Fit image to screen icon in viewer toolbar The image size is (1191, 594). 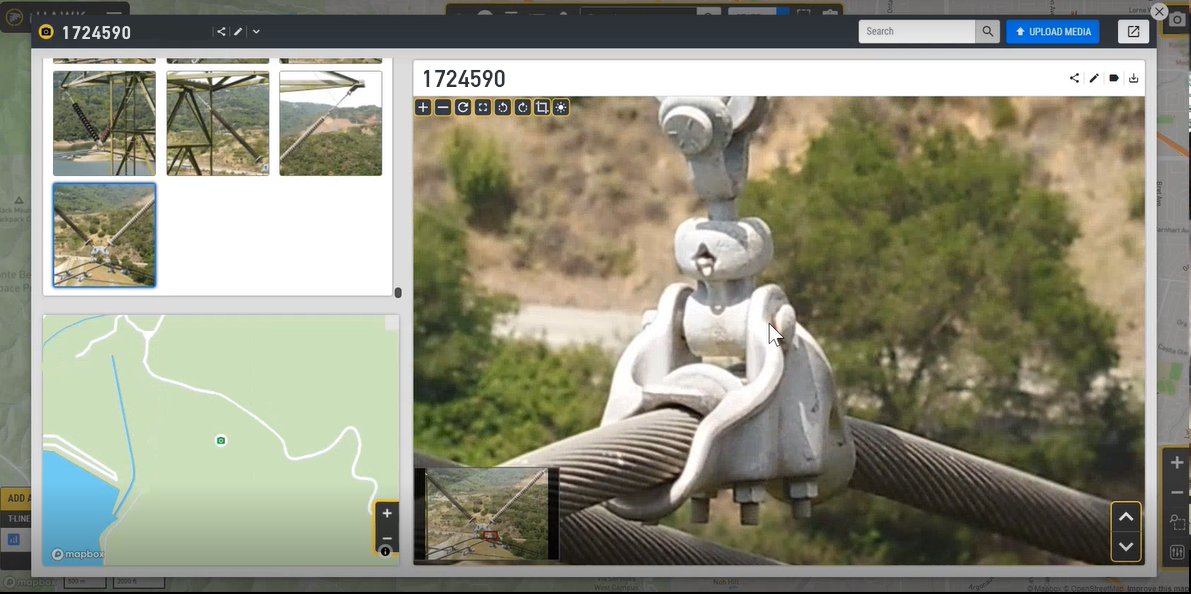point(482,107)
